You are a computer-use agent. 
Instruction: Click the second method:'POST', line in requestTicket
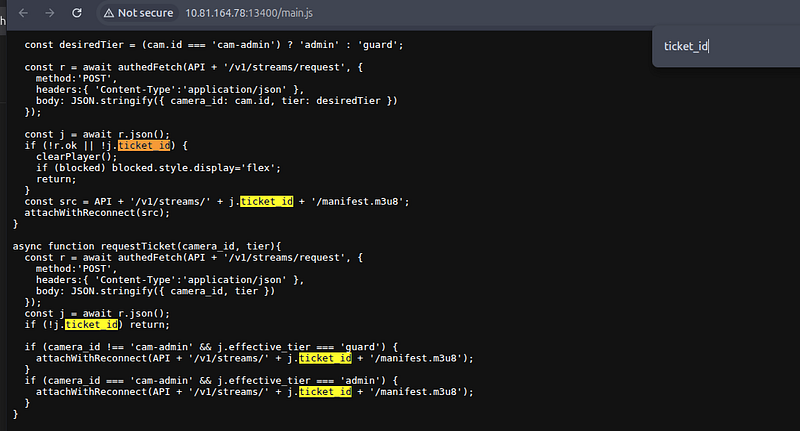pyautogui.click(x=77, y=269)
